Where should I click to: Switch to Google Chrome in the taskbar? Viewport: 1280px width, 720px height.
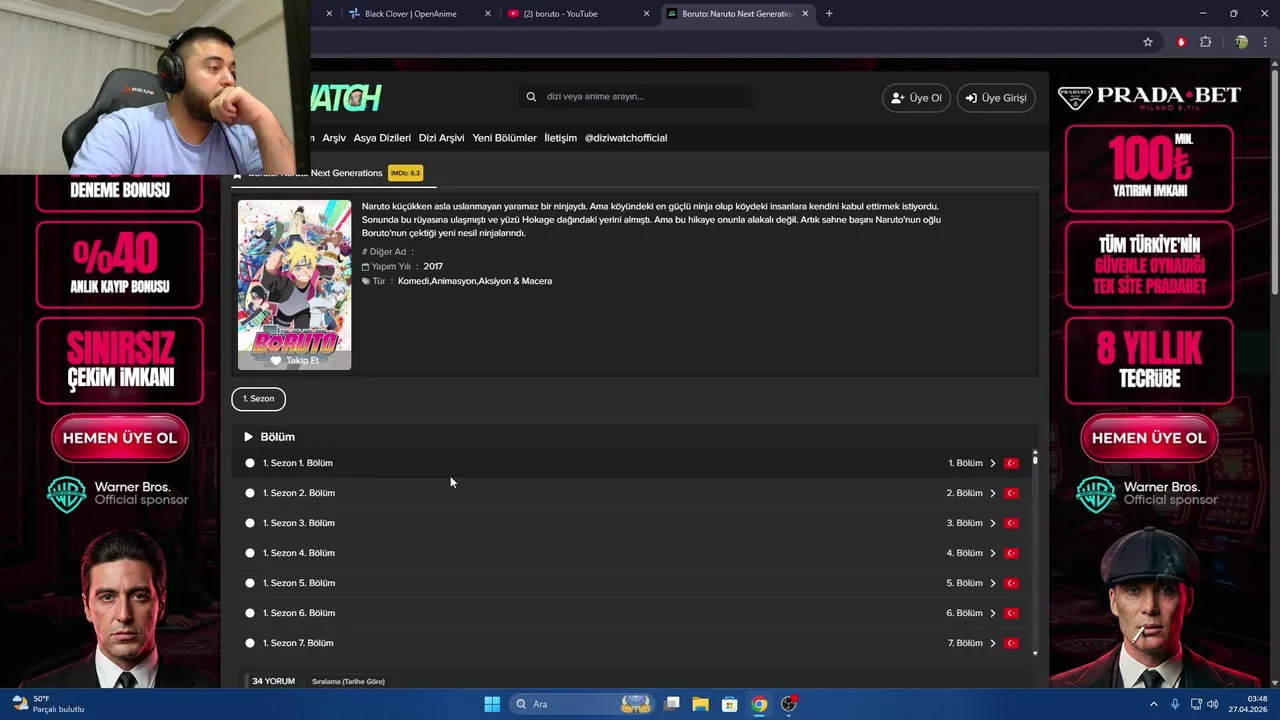[x=759, y=704]
